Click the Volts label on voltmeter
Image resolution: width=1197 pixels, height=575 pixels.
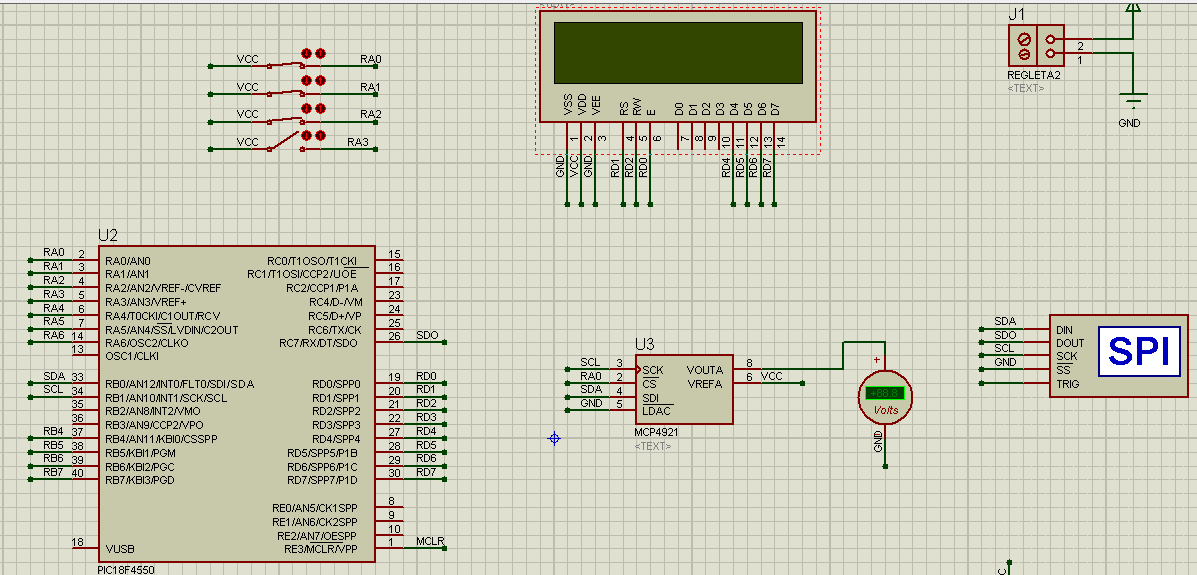[x=886, y=411]
